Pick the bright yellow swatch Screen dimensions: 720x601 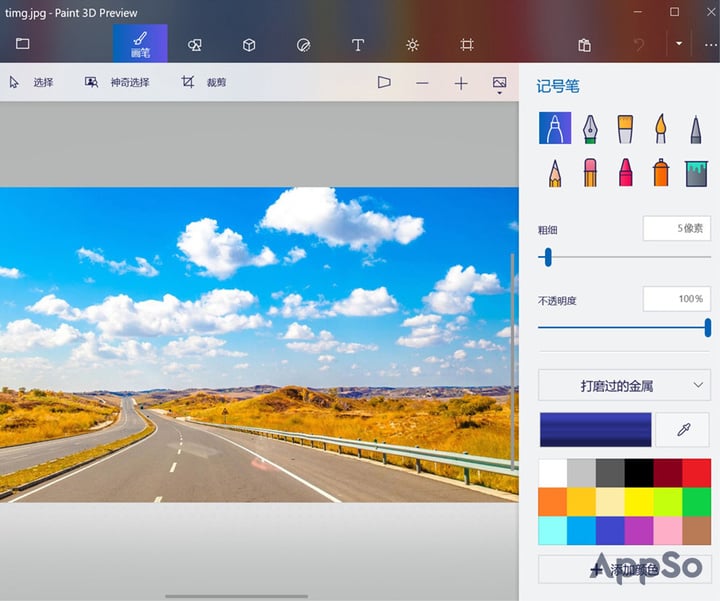[639, 502]
